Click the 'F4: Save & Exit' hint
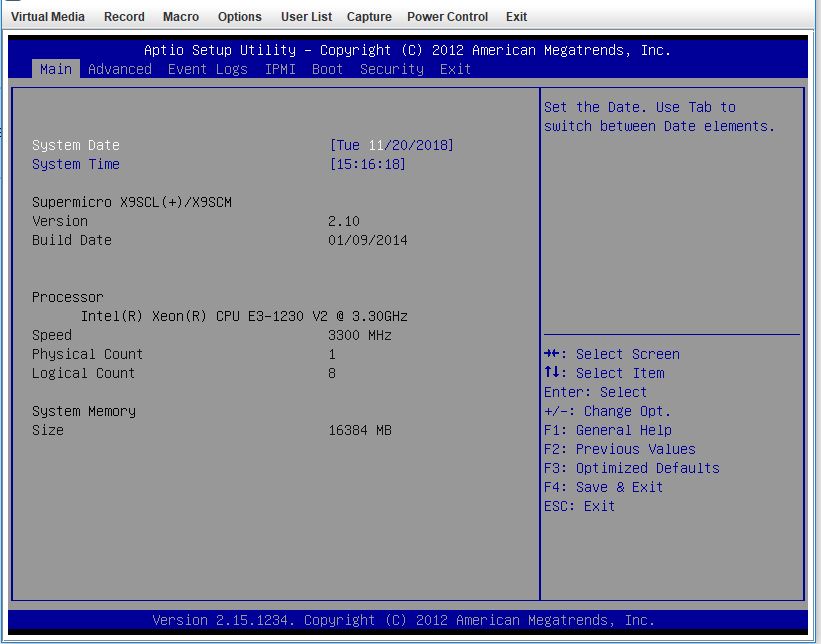Screen dimensions: 821x644 [x=604, y=487]
